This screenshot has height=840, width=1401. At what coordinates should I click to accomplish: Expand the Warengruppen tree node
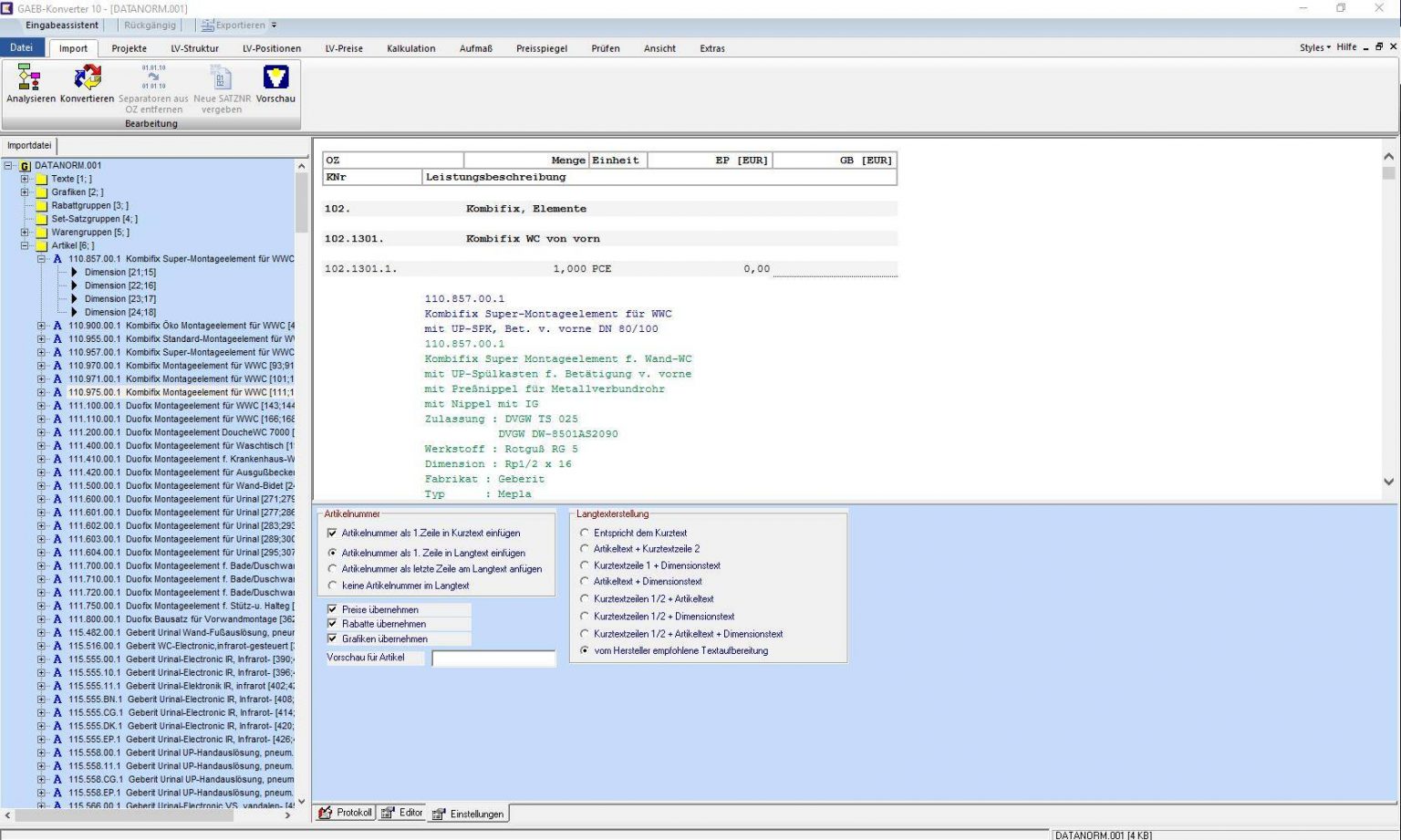25,233
